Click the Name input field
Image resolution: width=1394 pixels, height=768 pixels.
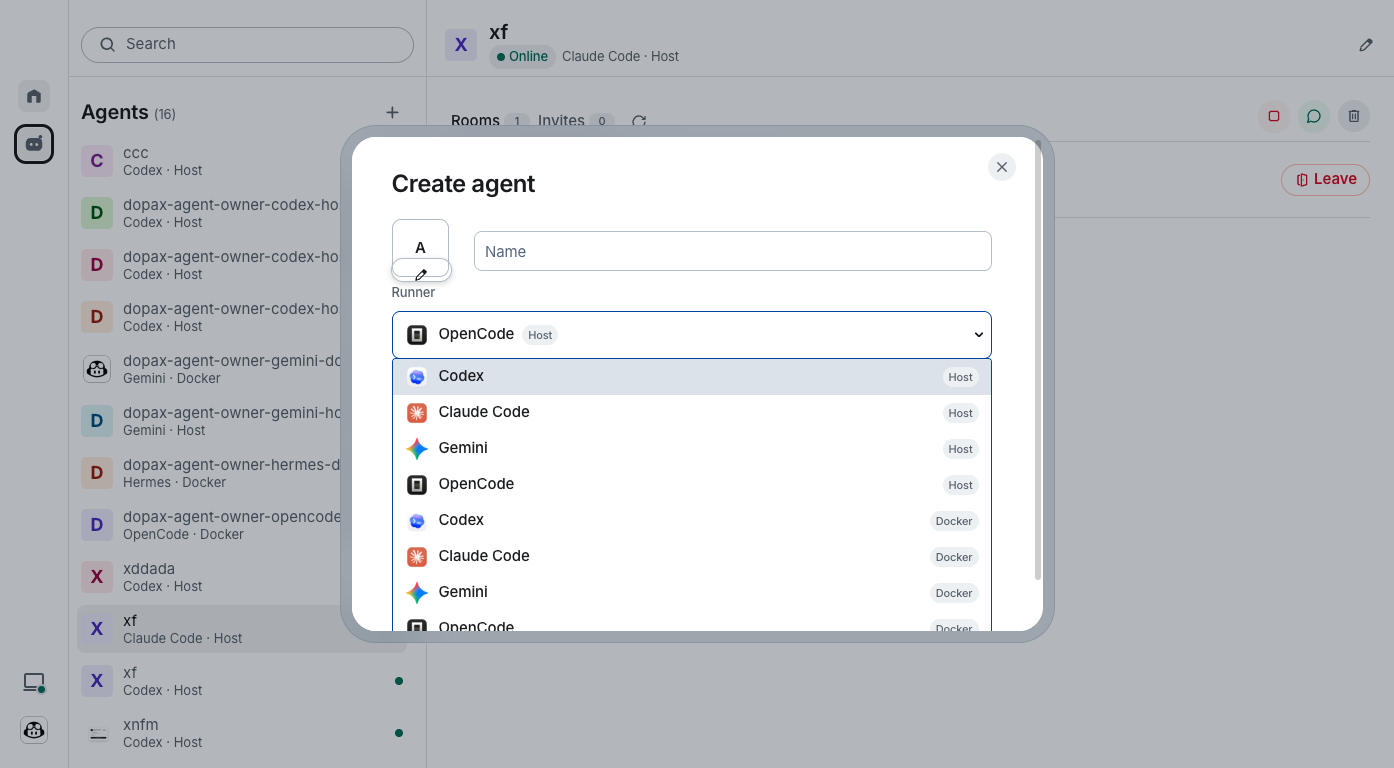point(732,251)
